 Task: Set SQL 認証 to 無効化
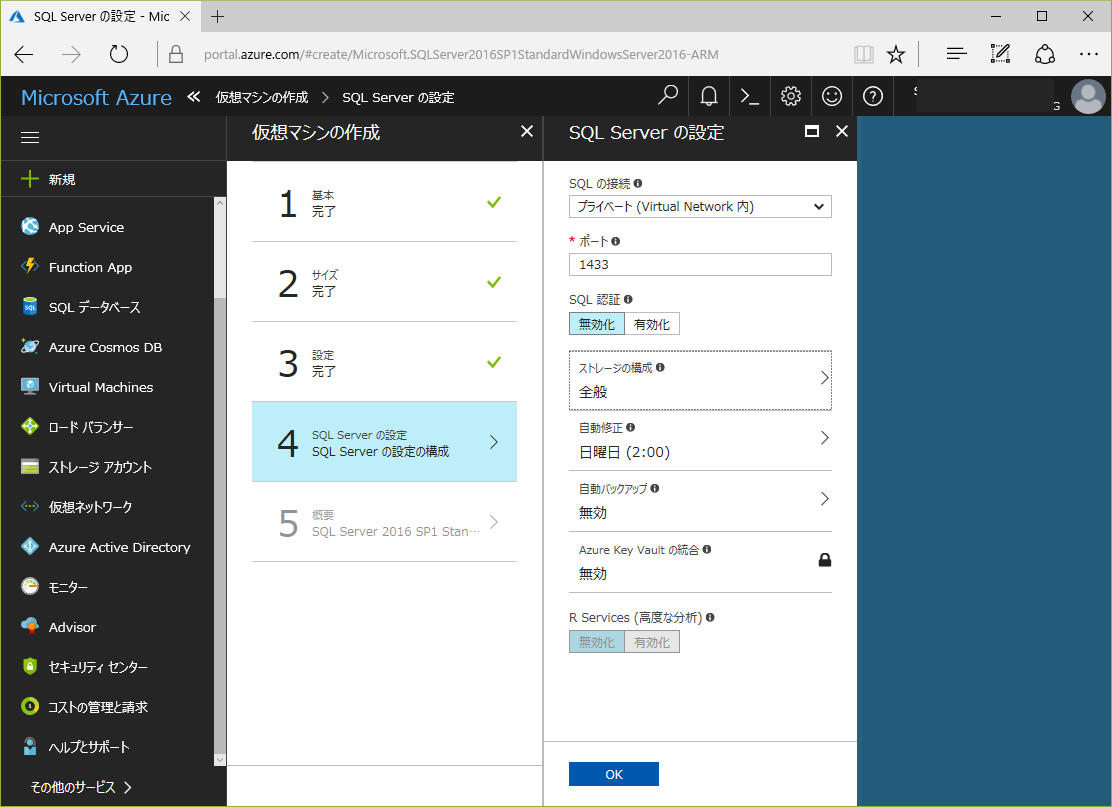[x=596, y=324]
